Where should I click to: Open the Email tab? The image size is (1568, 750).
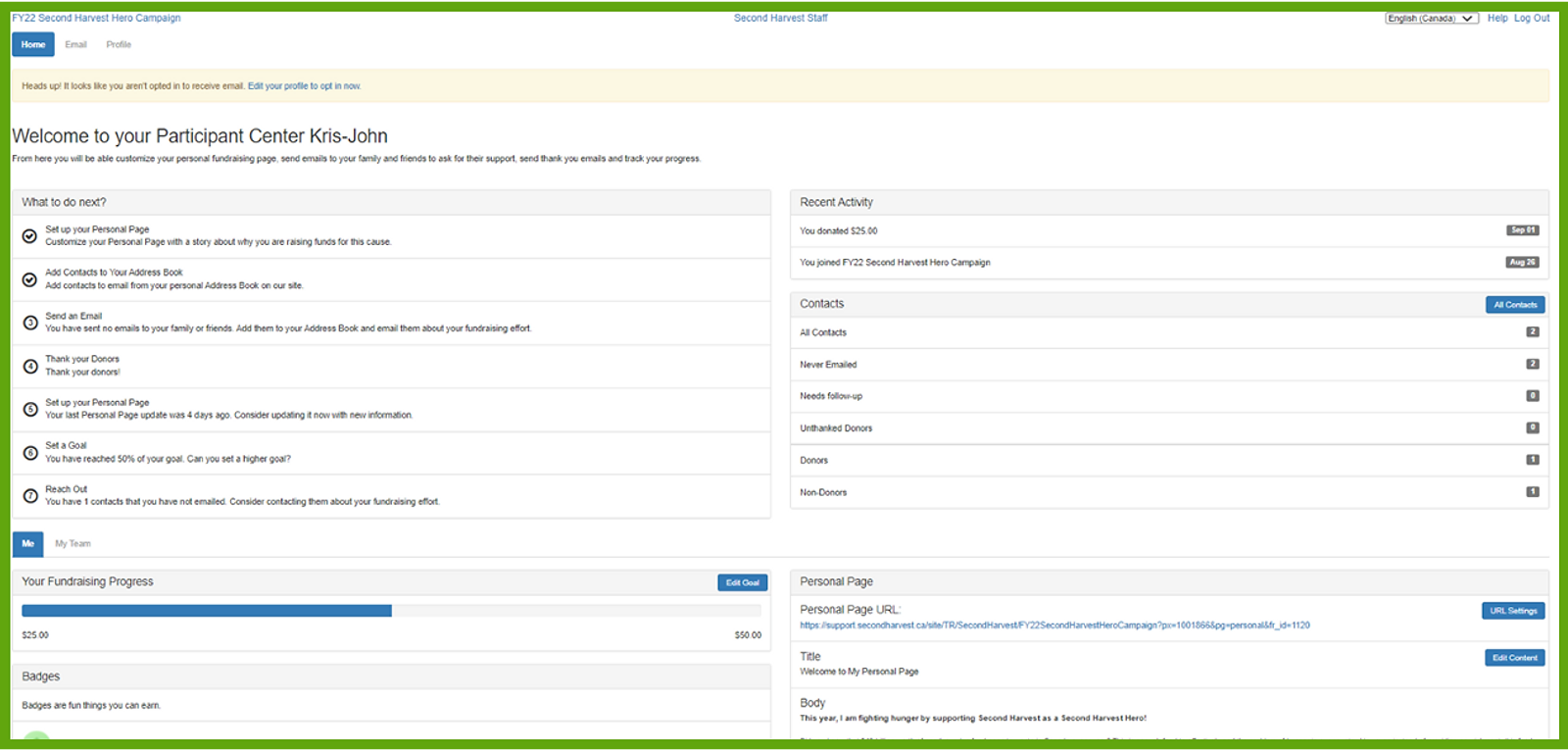pyautogui.click(x=75, y=44)
